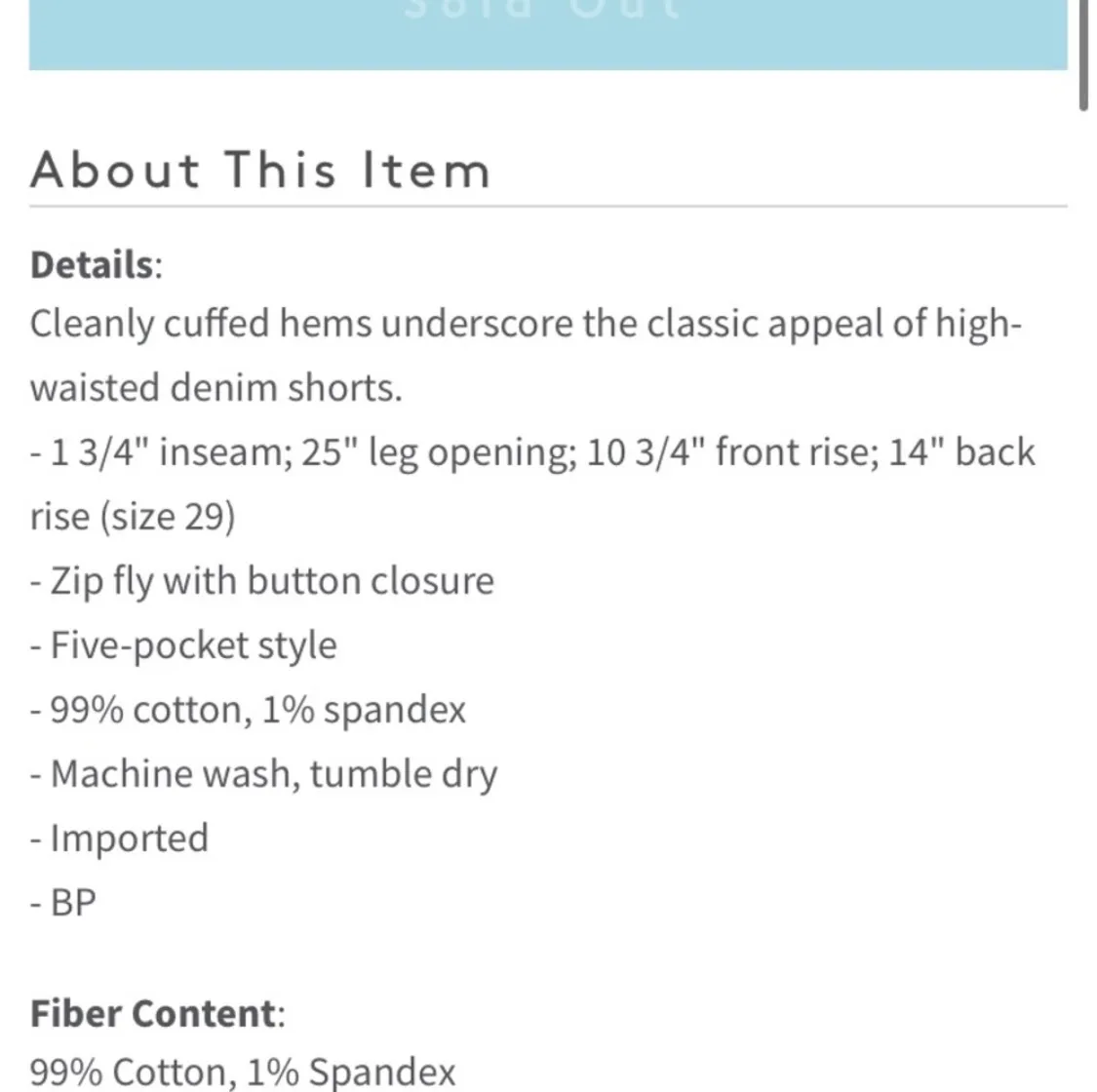The height and width of the screenshot is (1092, 1097).
Task: Select the Imported detail line
Action: tap(120, 838)
